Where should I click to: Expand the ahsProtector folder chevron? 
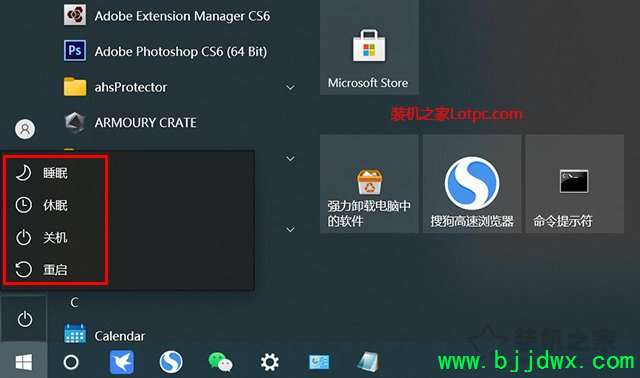(290, 87)
